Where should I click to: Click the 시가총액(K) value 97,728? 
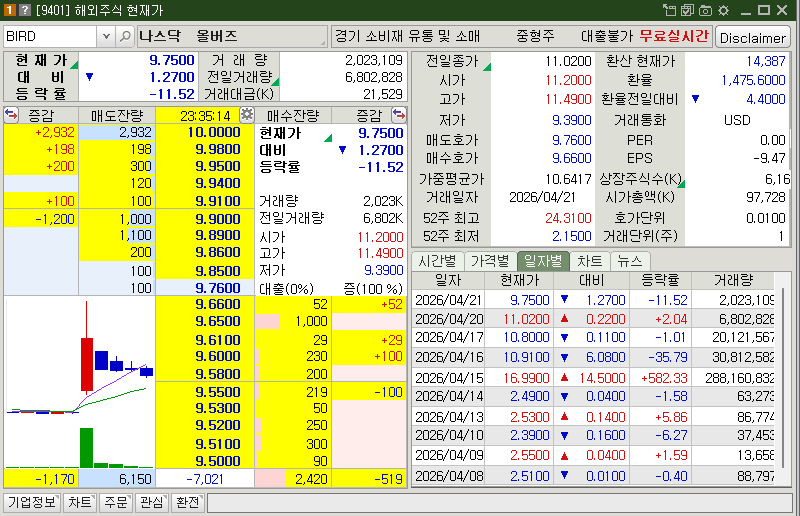pyautogui.click(x=765, y=197)
